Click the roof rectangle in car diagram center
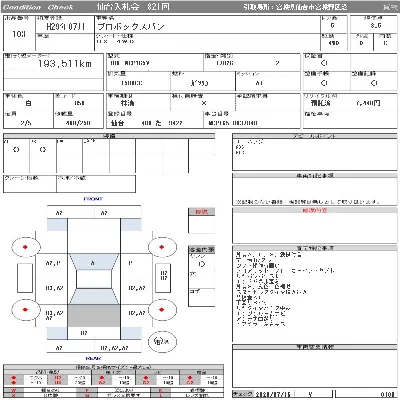 [94, 279]
